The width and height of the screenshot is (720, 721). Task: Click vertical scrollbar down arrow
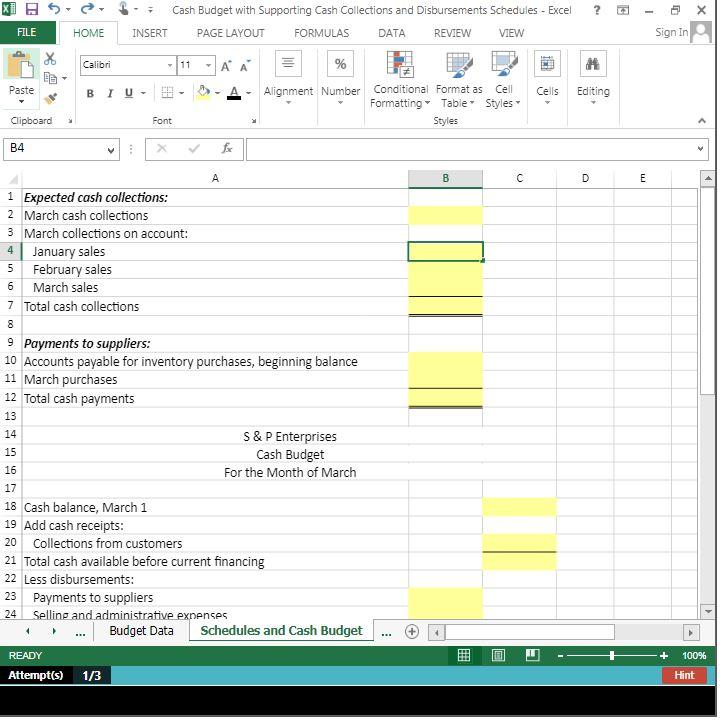[x=708, y=611]
